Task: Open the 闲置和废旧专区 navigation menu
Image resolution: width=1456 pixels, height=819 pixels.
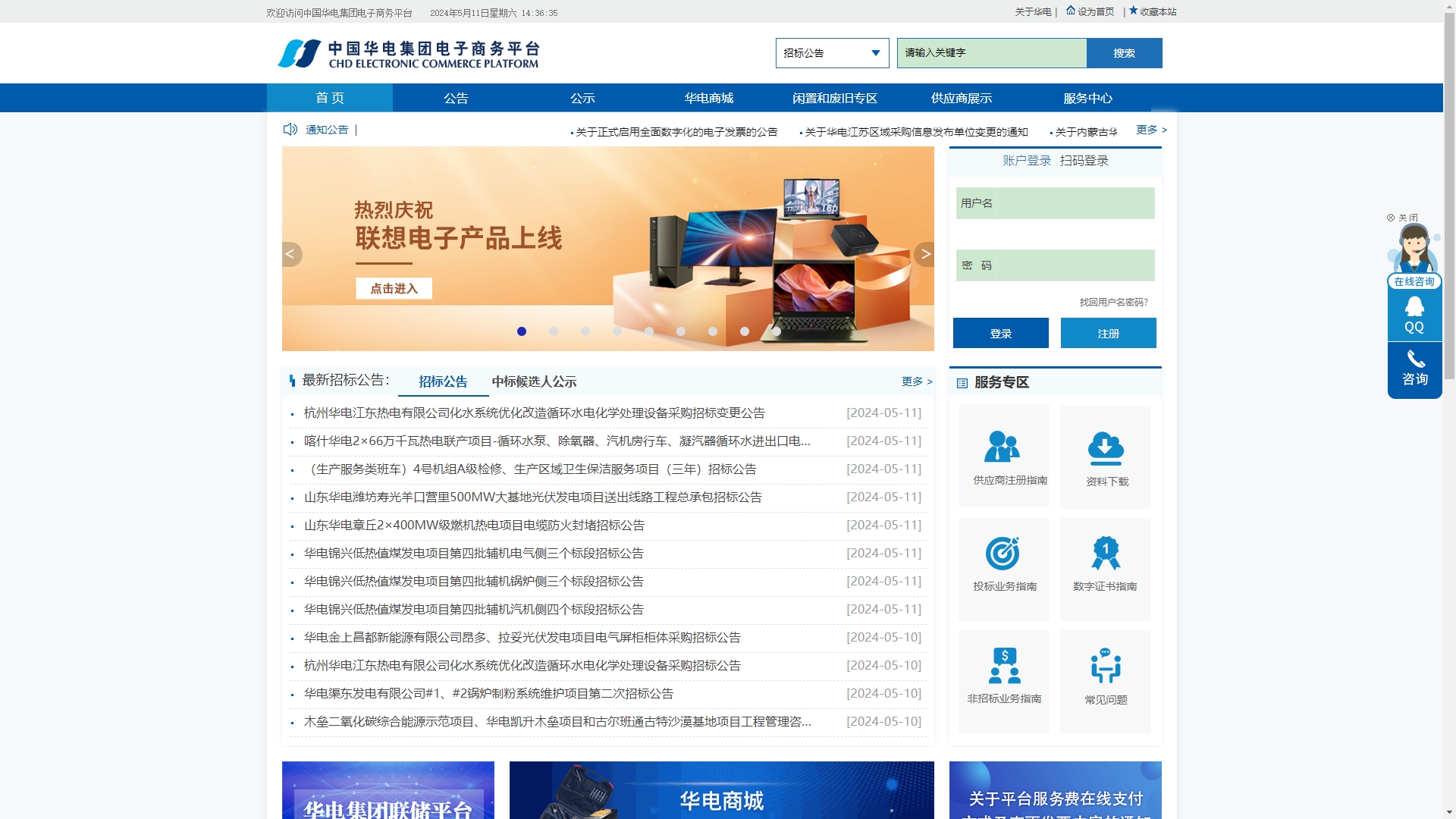Action: (835, 98)
